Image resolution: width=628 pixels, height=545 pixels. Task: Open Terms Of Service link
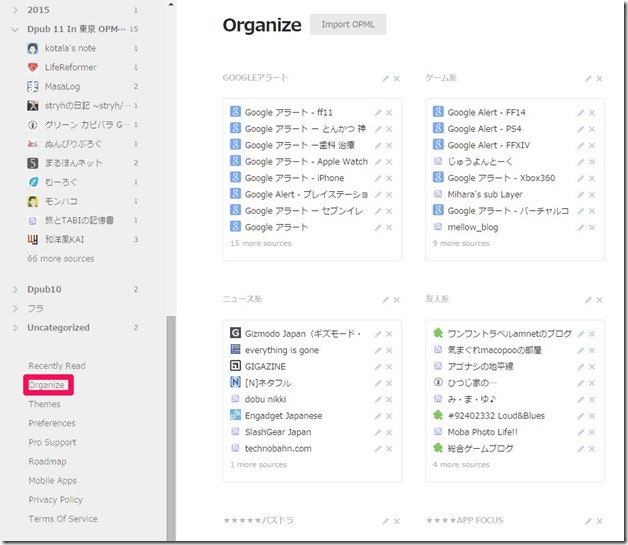(x=63, y=519)
